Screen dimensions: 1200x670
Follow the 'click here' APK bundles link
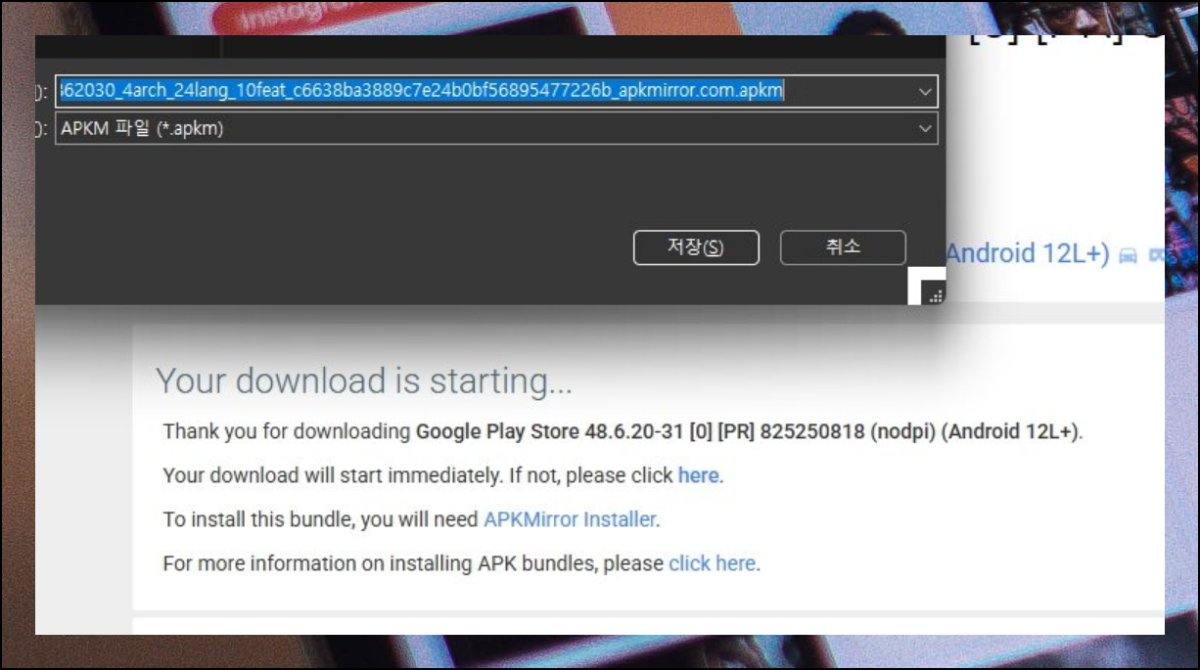click(712, 563)
